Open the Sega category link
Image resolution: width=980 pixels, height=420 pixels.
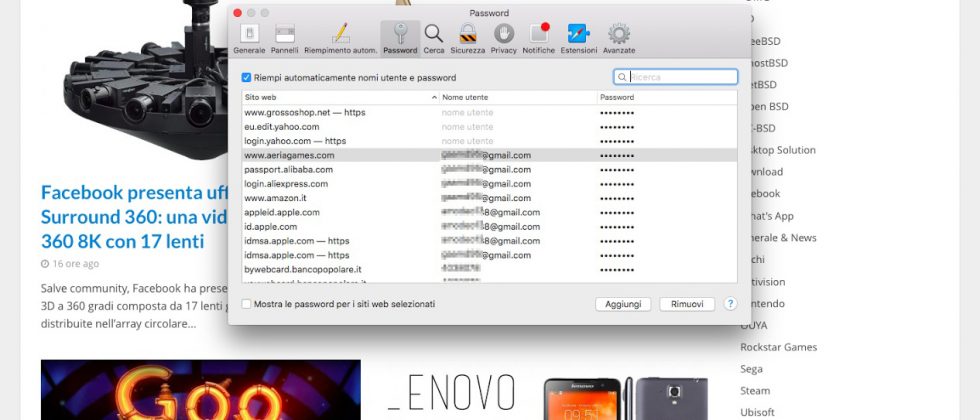(751, 369)
